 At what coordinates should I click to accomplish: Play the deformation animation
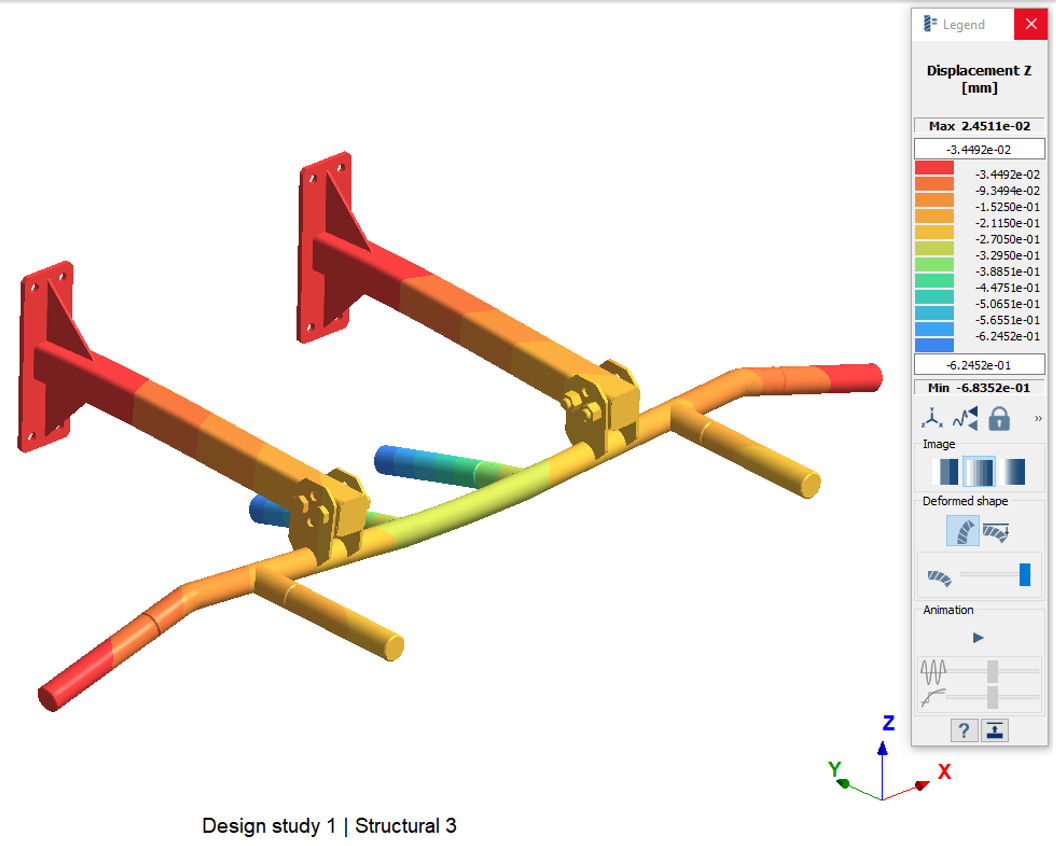click(978, 637)
